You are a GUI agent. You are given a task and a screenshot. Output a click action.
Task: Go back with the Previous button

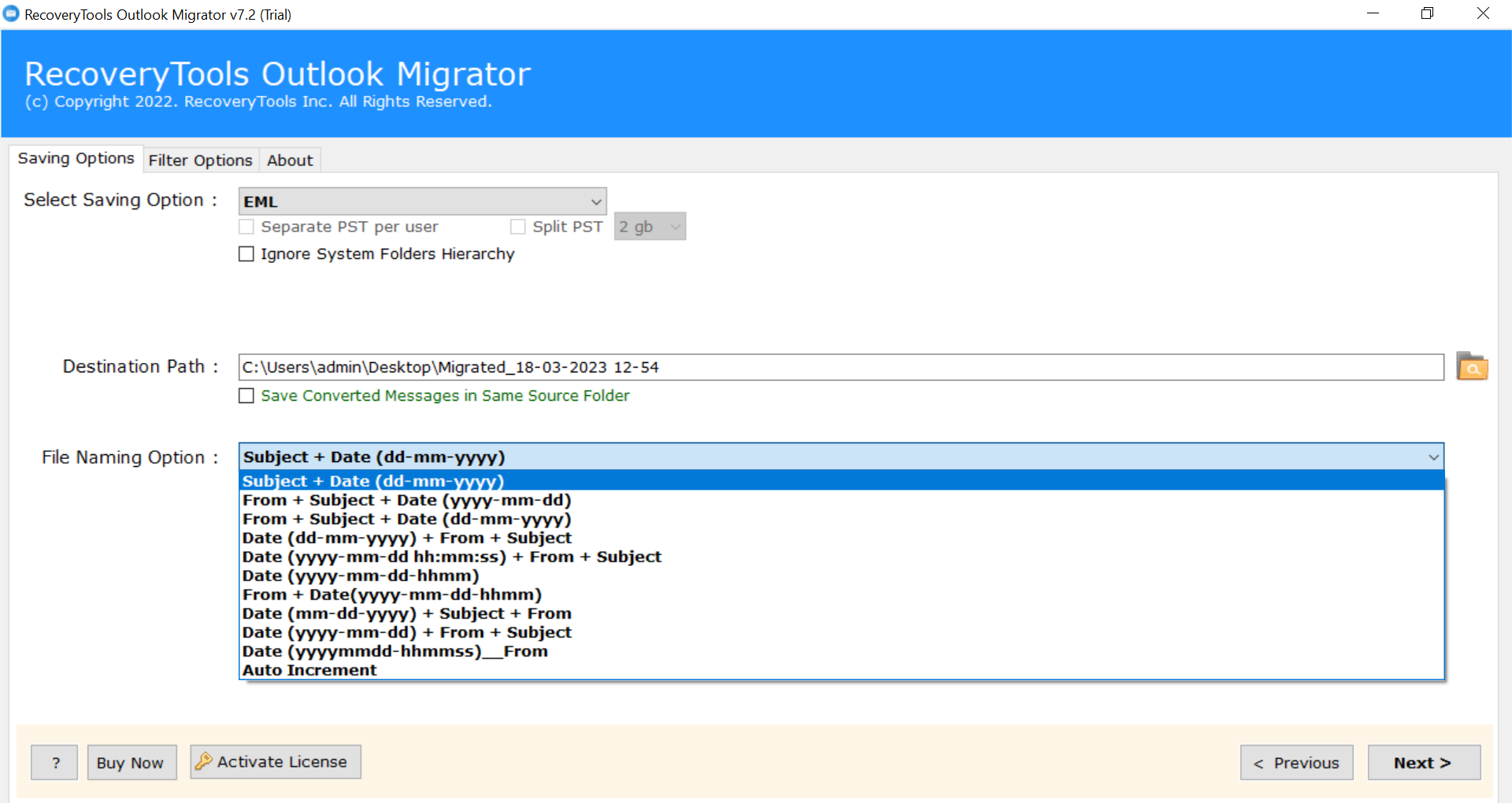coord(1296,762)
